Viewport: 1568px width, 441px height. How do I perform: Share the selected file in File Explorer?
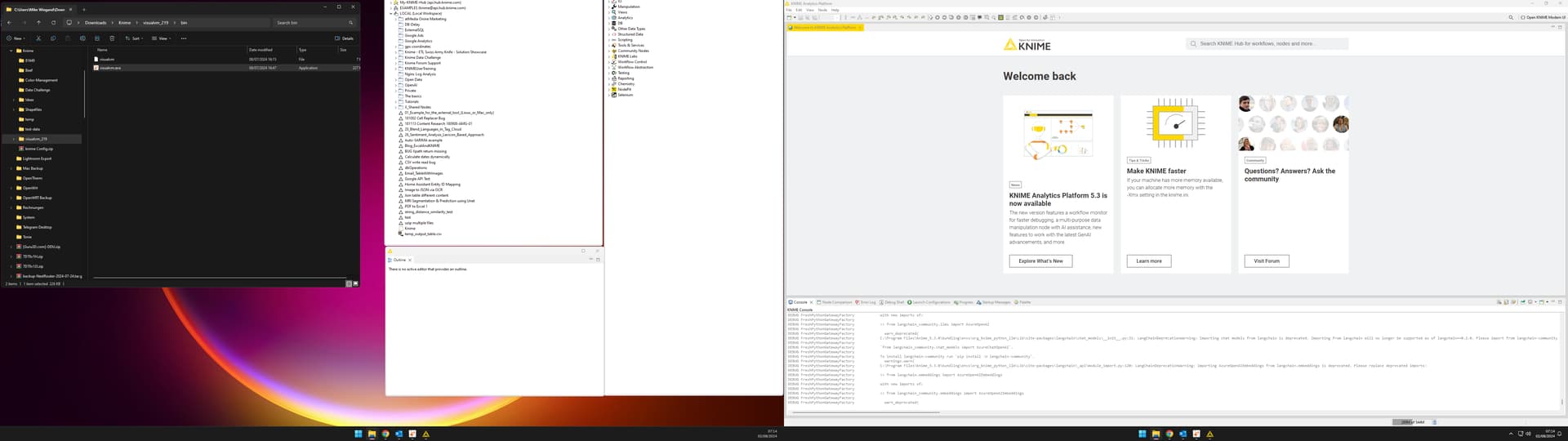pyautogui.click(x=97, y=38)
